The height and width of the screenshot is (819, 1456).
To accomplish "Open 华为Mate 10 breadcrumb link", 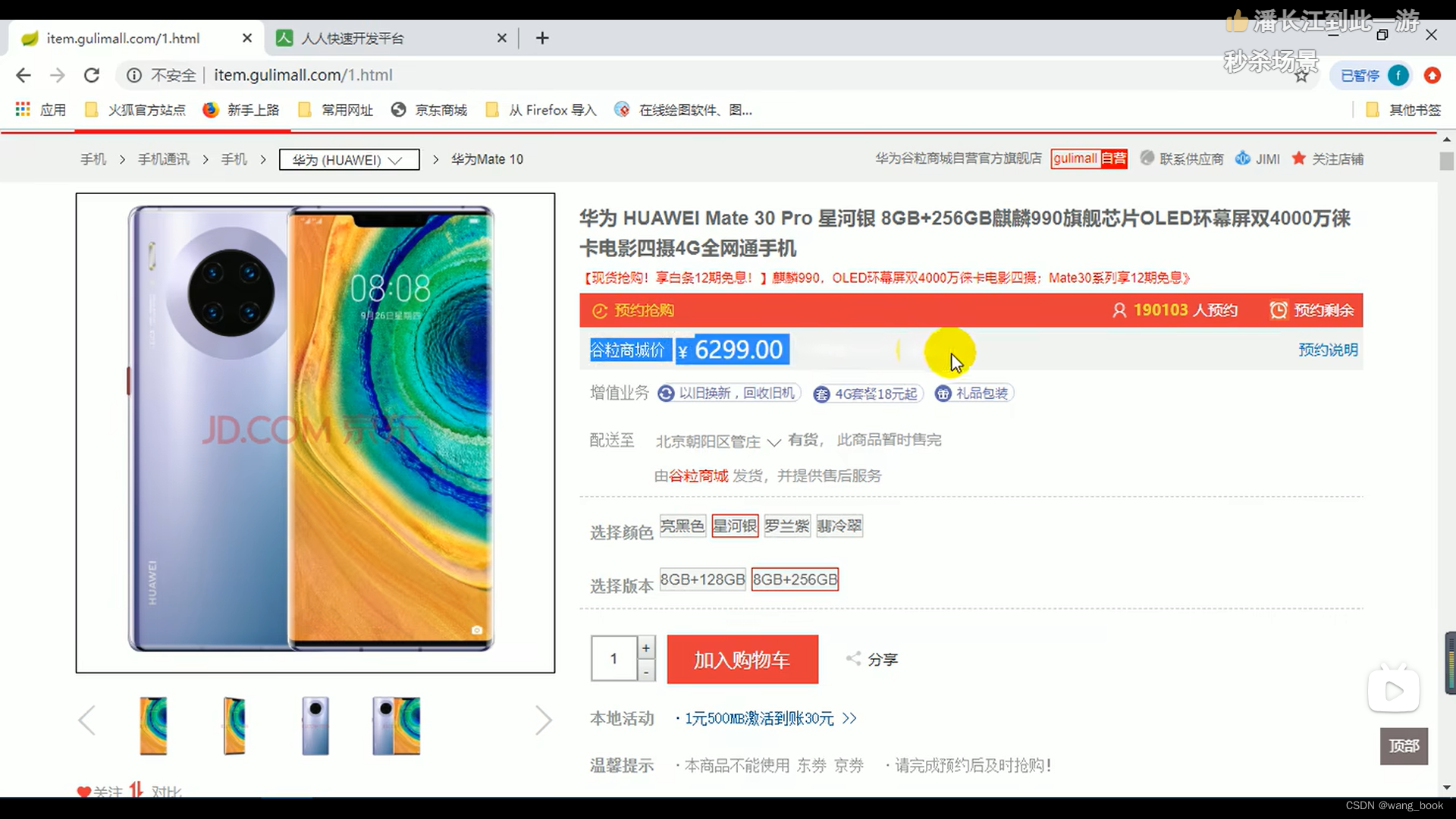I will click(487, 159).
